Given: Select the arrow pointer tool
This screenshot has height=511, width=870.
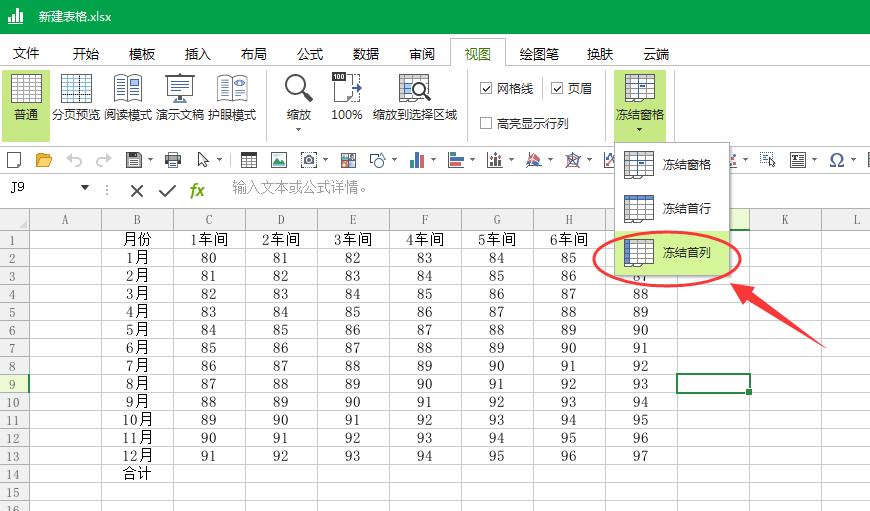Looking at the screenshot, I should (x=203, y=160).
